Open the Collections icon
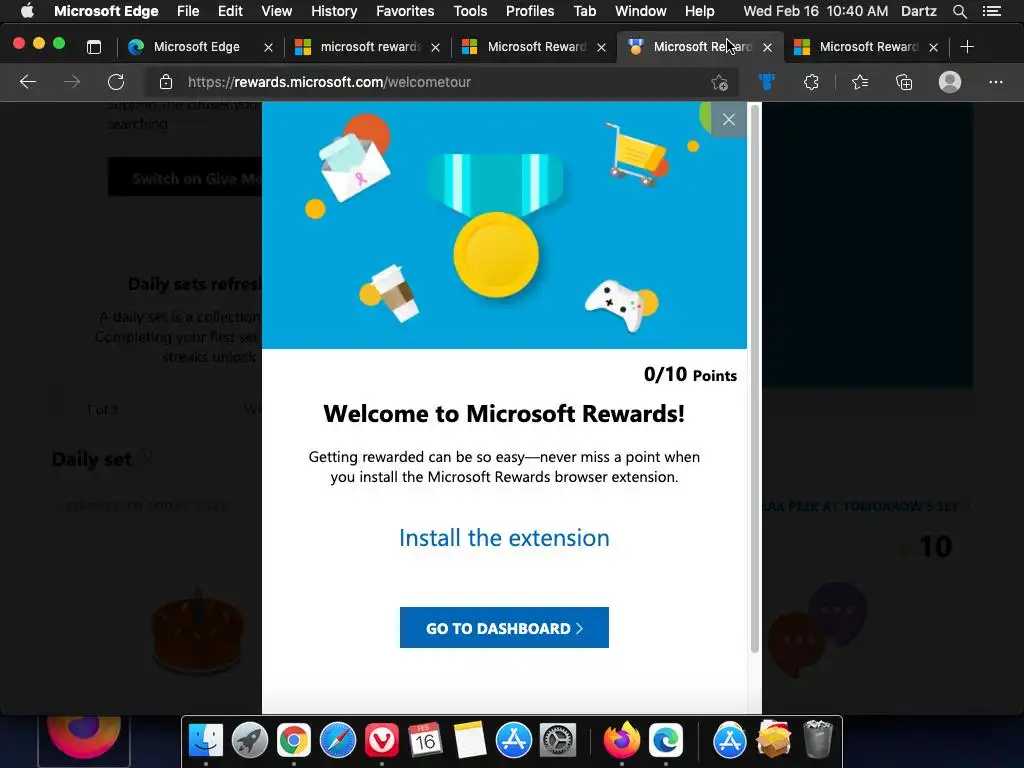 coord(904,82)
